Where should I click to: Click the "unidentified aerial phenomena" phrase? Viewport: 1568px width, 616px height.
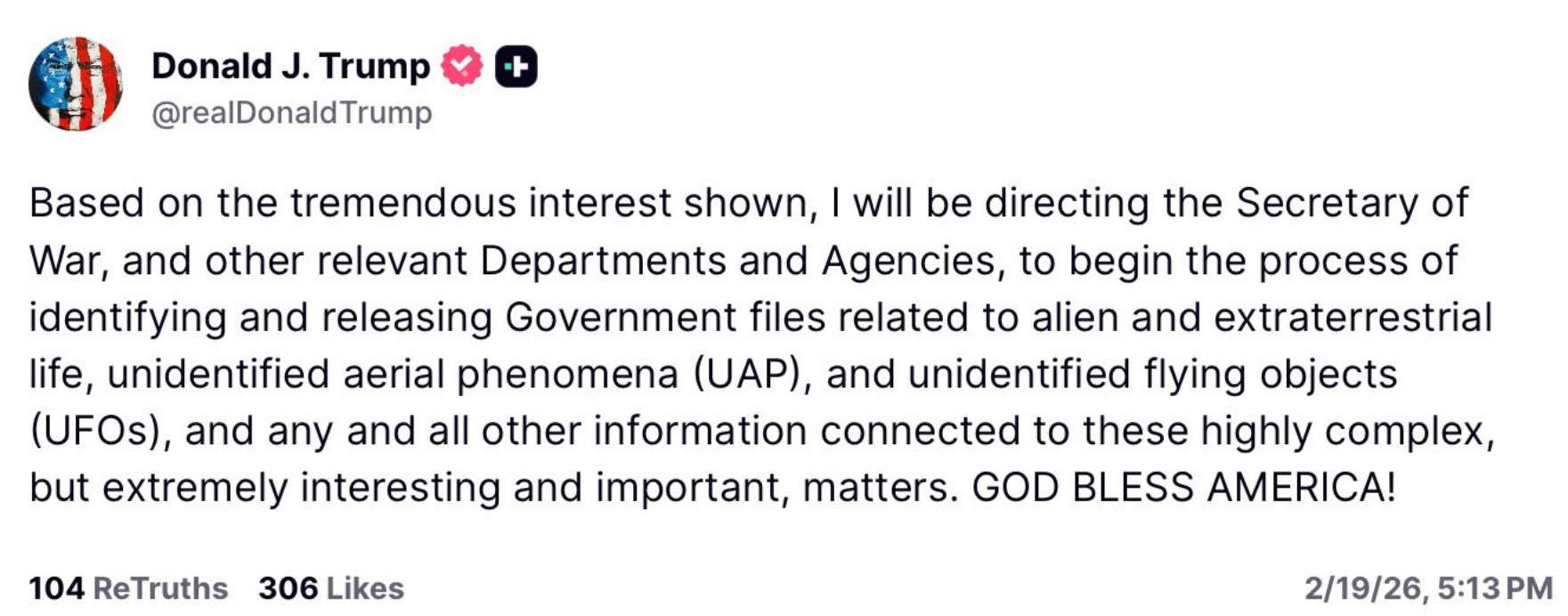(393, 374)
